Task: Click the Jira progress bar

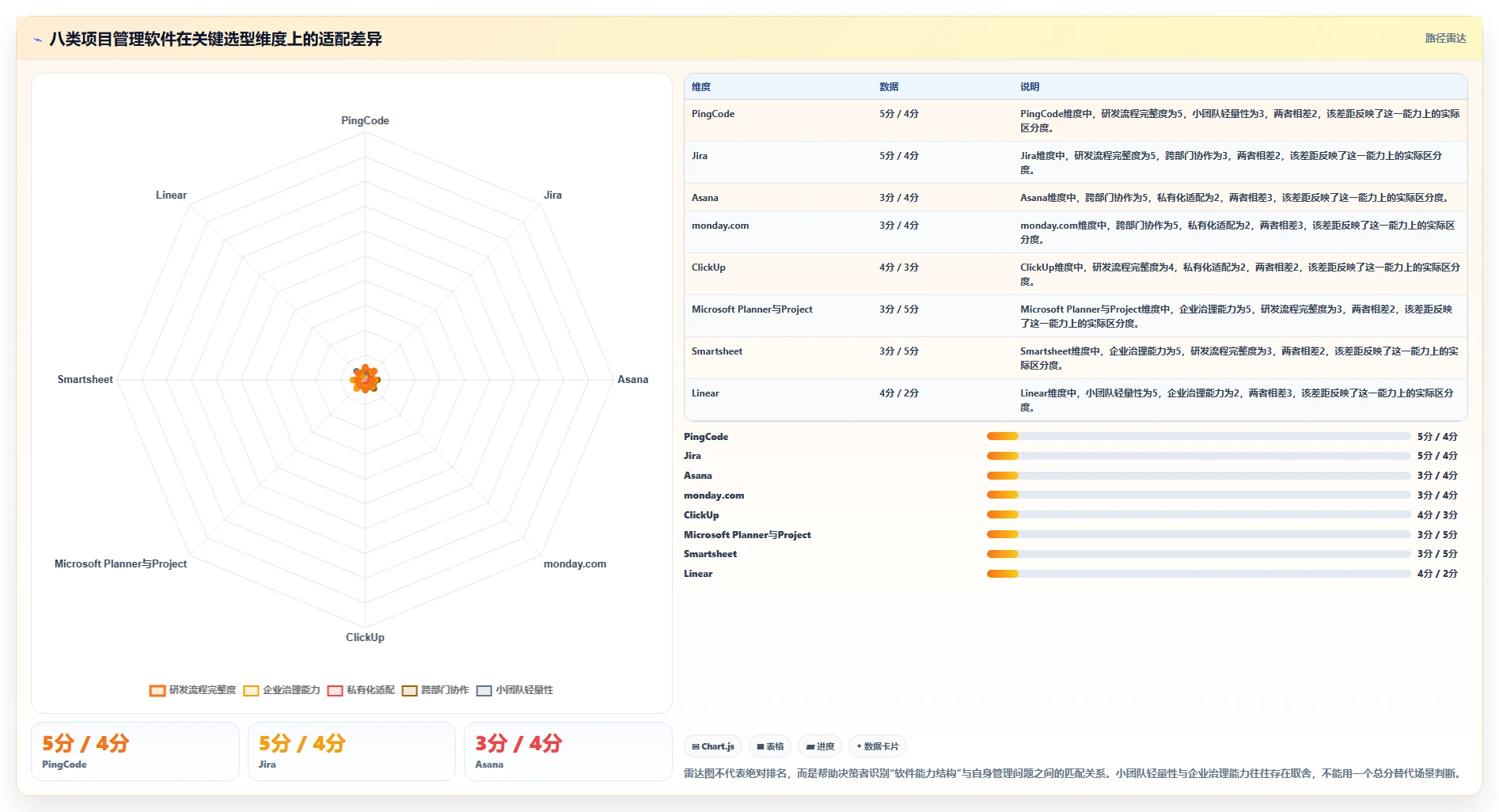Action: click(1198, 456)
